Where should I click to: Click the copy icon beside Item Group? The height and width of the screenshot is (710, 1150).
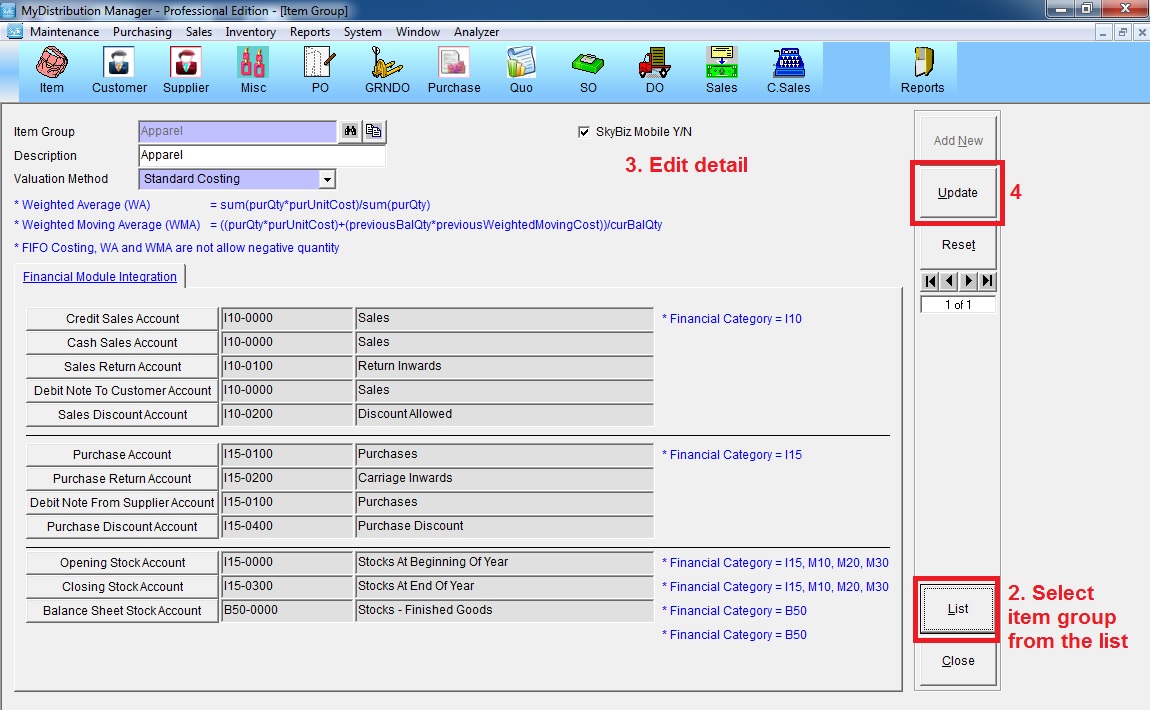(x=374, y=131)
